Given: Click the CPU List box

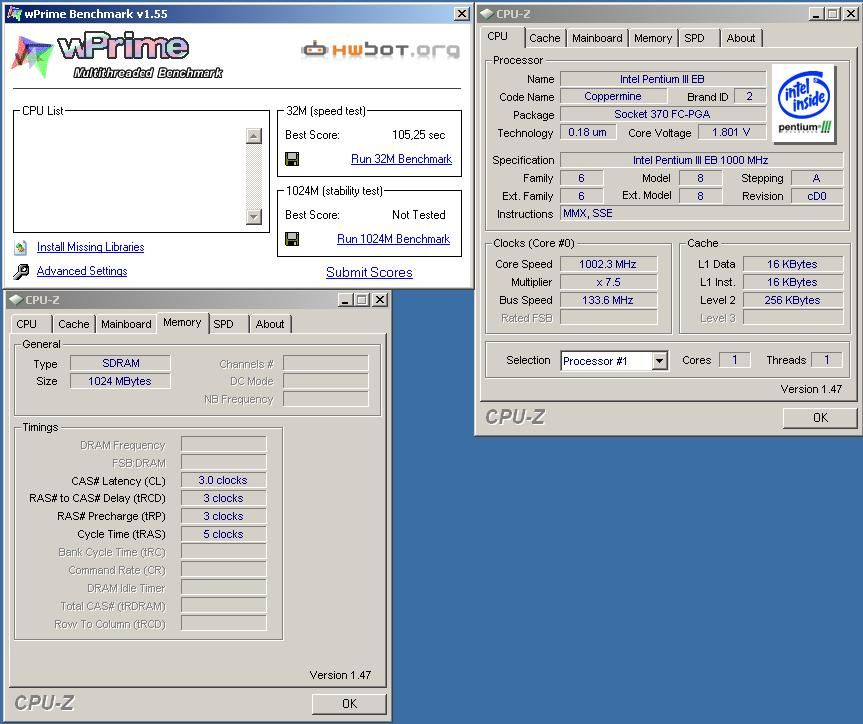Looking at the screenshot, I should pos(141,171).
